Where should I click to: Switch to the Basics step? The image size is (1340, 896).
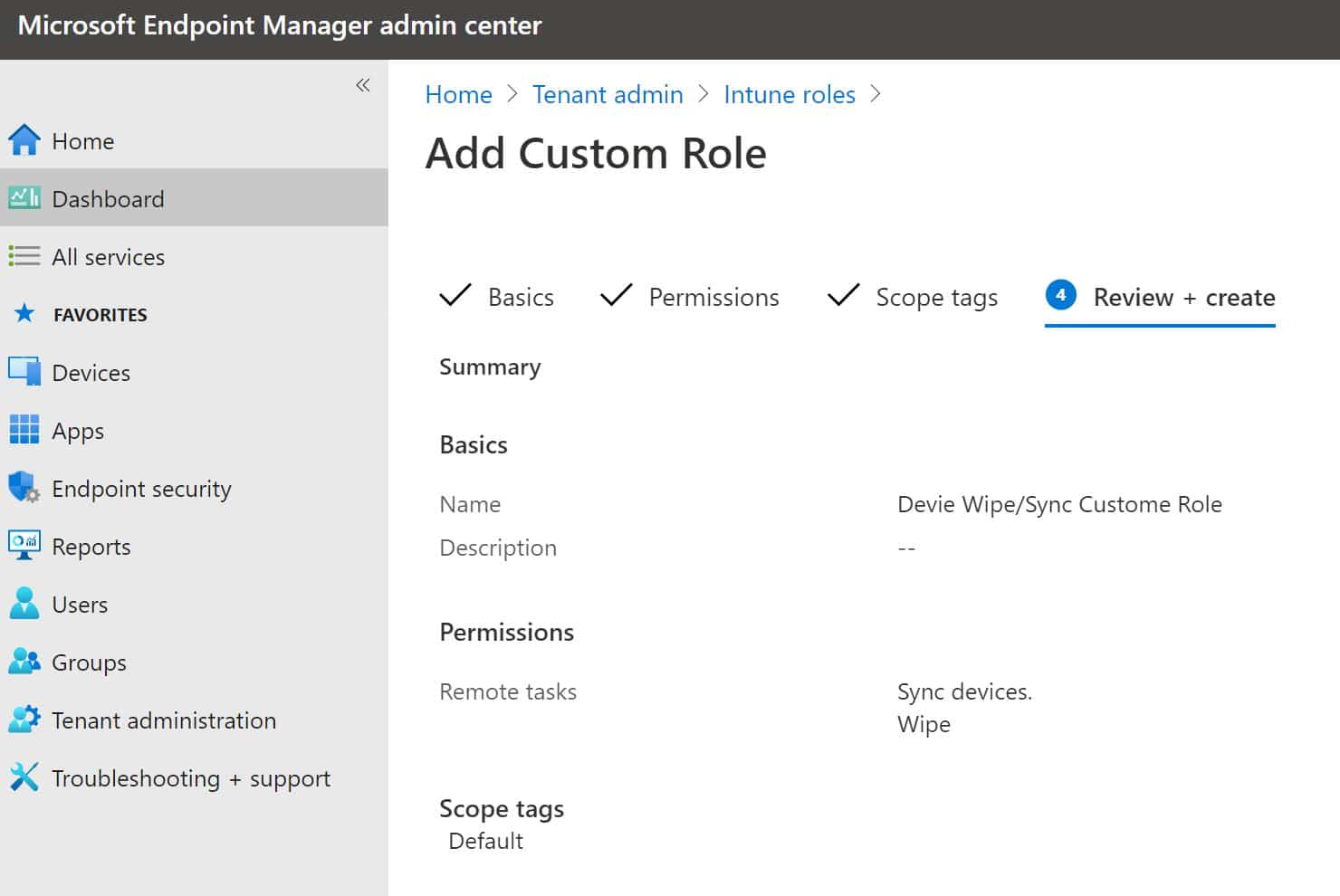(521, 297)
